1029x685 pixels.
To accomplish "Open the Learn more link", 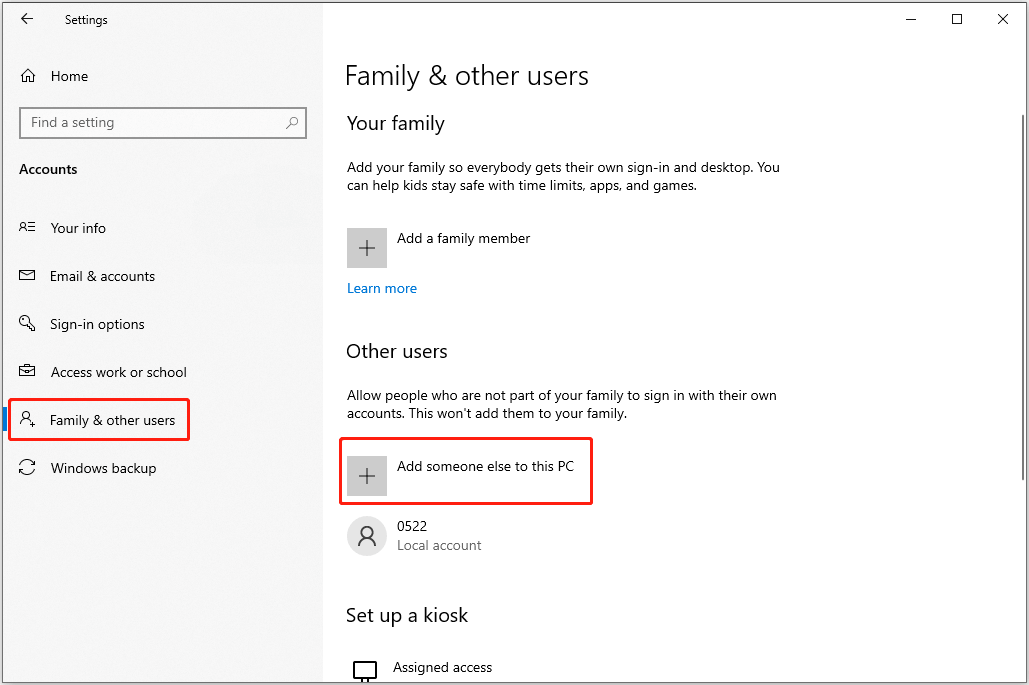I will pos(381,288).
